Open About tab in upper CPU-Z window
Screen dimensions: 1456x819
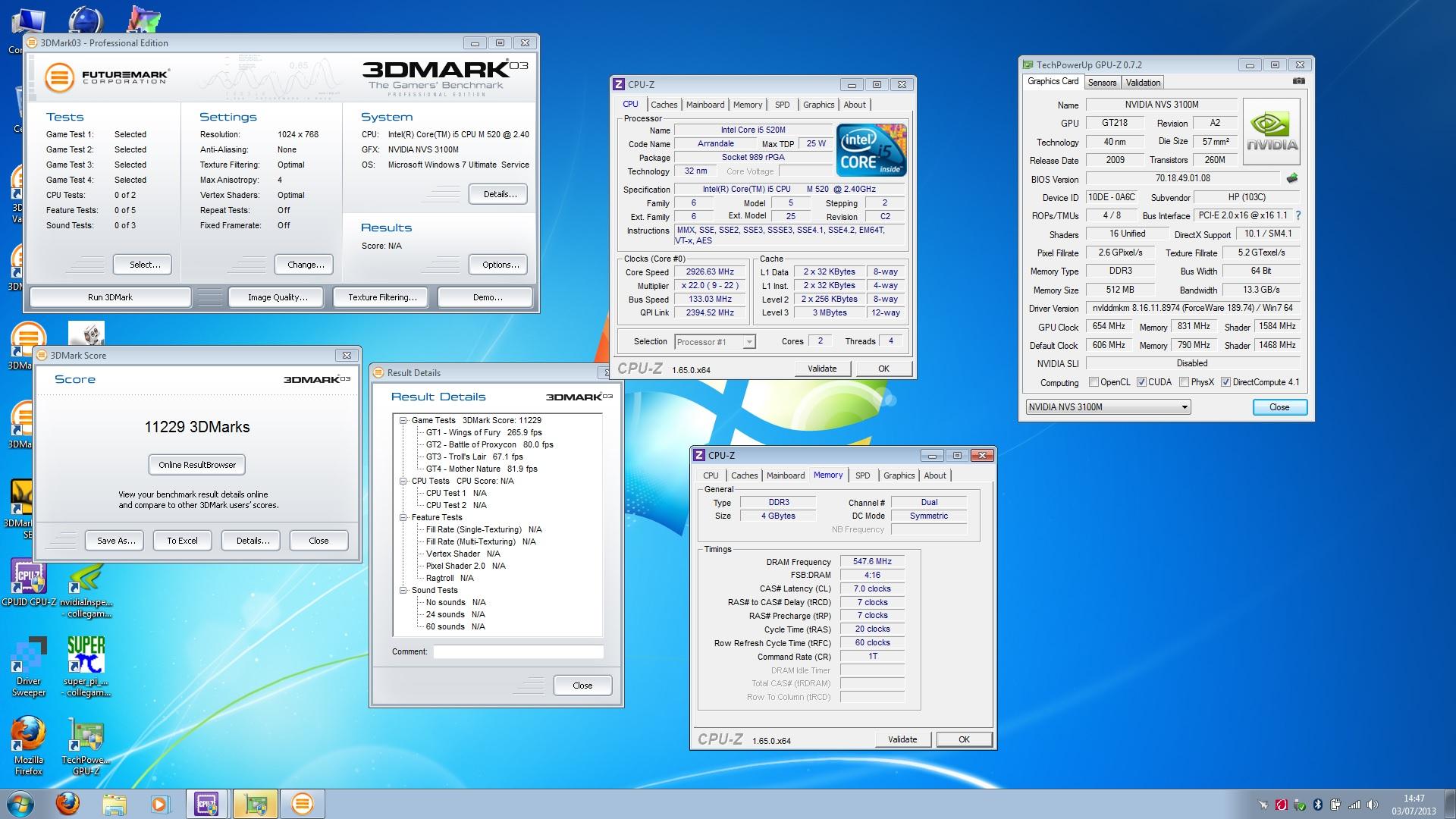(x=855, y=105)
